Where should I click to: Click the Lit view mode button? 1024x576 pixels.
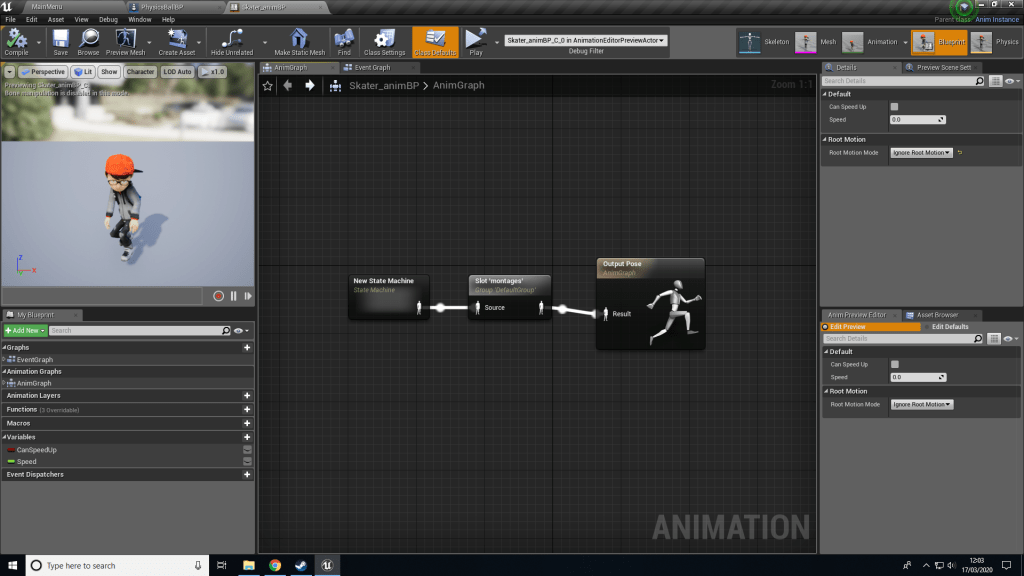click(83, 72)
